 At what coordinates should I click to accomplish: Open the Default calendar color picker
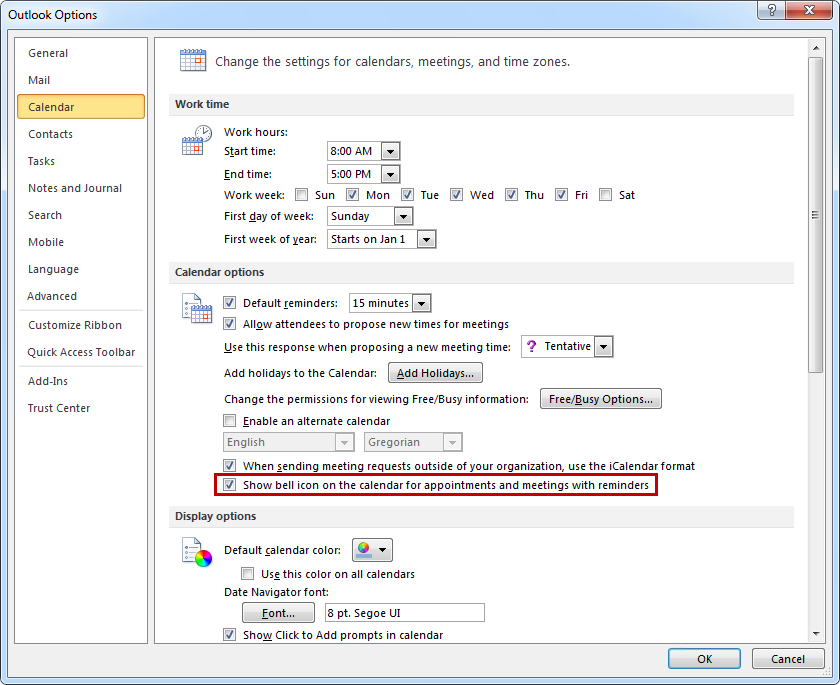[372, 550]
